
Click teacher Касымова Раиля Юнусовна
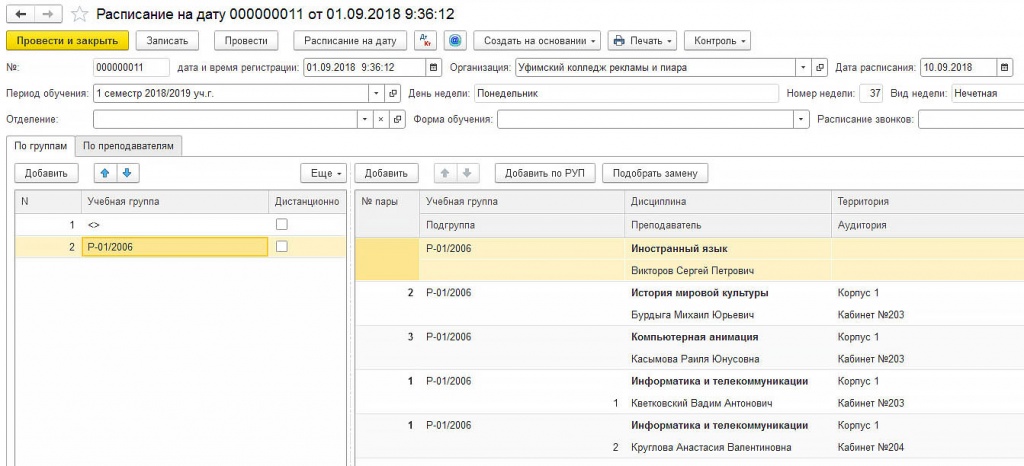[x=695, y=359]
